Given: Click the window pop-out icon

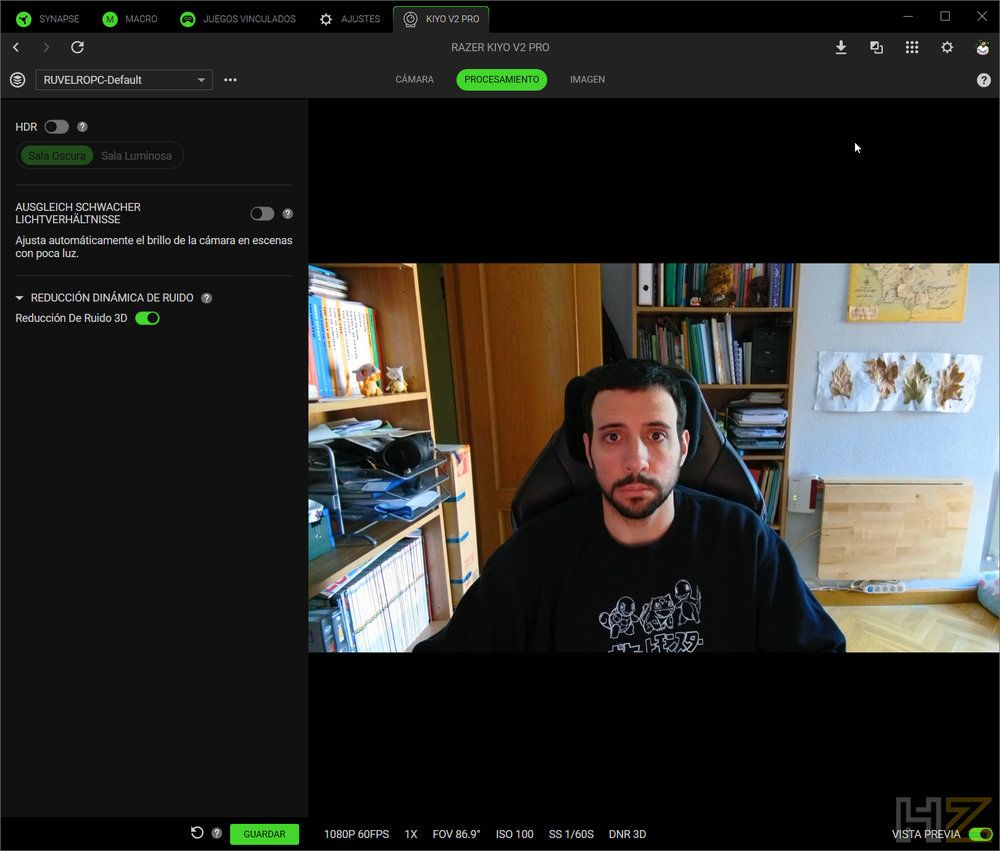Looking at the screenshot, I should pos(876,47).
